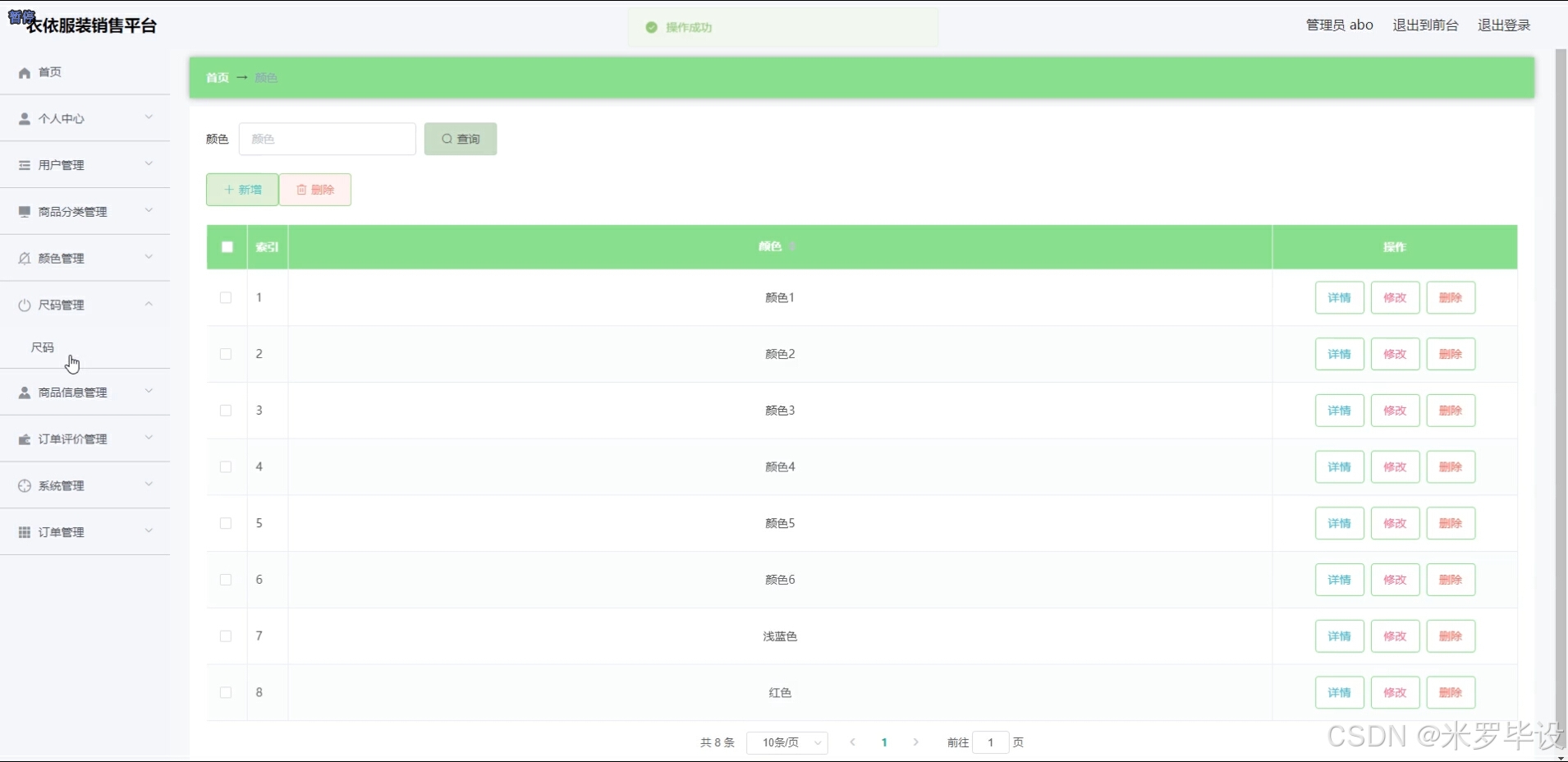Toggle the select-all checkbox in table header
1568x762 pixels.
[x=227, y=247]
